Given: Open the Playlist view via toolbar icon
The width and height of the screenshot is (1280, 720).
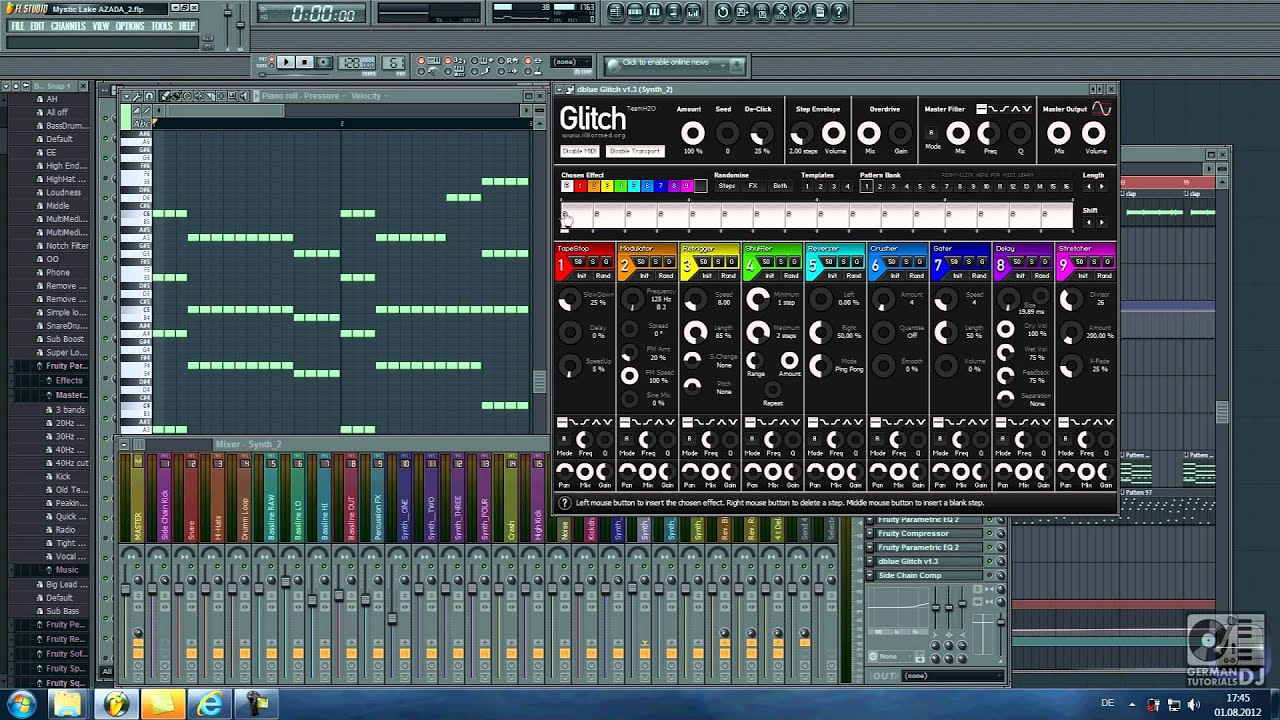Looking at the screenshot, I should pyautogui.click(x=615, y=12).
